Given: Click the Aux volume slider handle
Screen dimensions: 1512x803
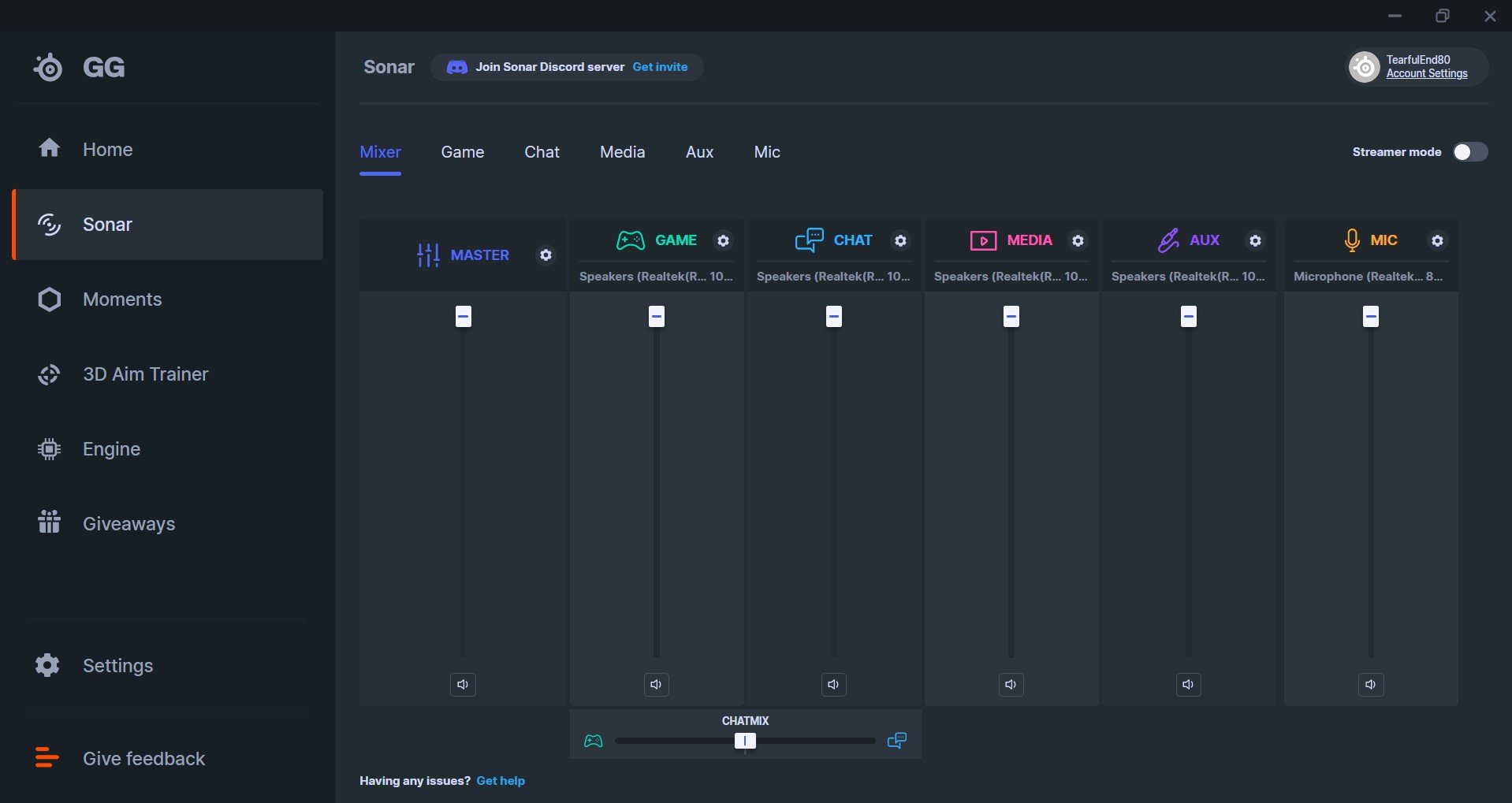Looking at the screenshot, I should pyautogui.click(x=1189, y=317).
